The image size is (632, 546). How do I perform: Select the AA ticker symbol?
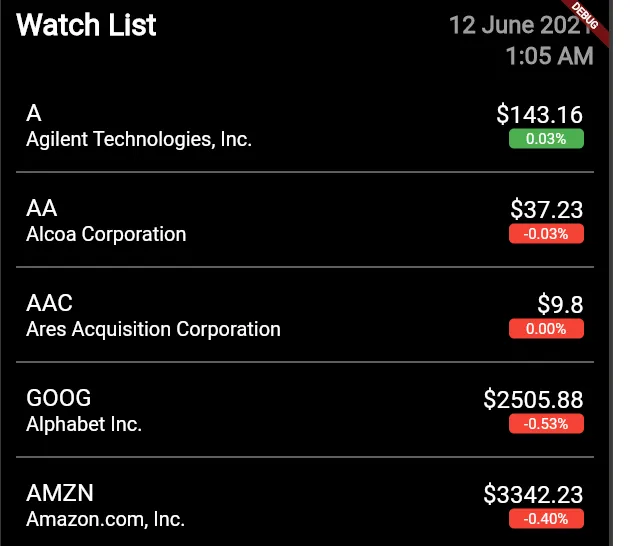click(42, 208)
